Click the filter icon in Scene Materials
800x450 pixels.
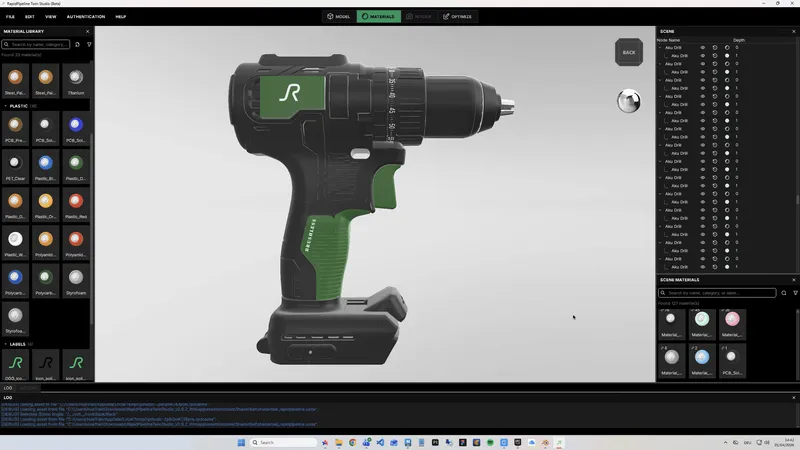tap(795, 293)
